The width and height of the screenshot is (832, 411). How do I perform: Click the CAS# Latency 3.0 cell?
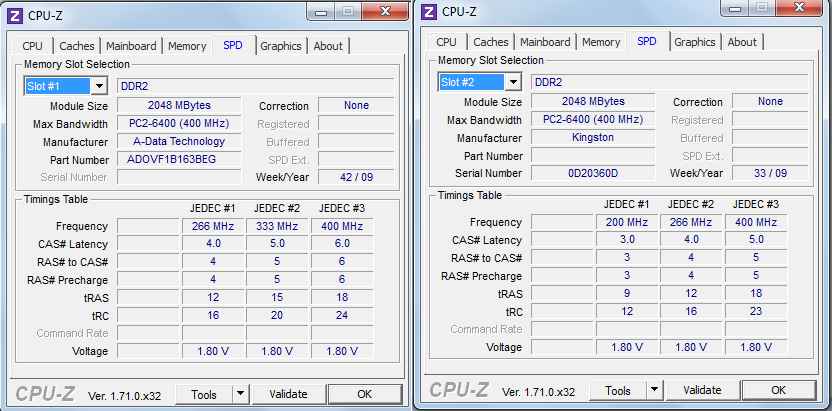pos(627,240)
